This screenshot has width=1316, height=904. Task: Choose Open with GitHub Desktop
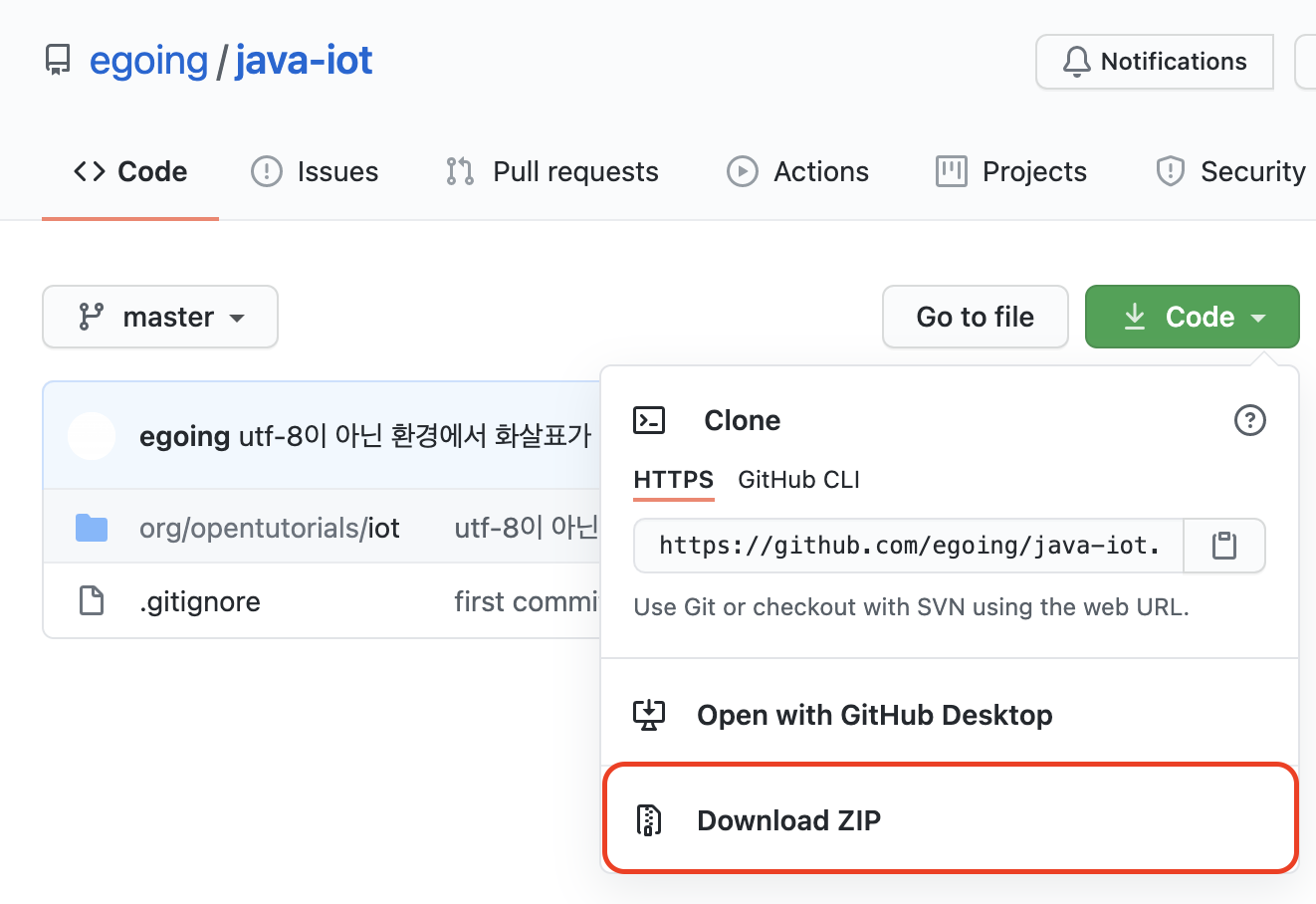point(950,715)
